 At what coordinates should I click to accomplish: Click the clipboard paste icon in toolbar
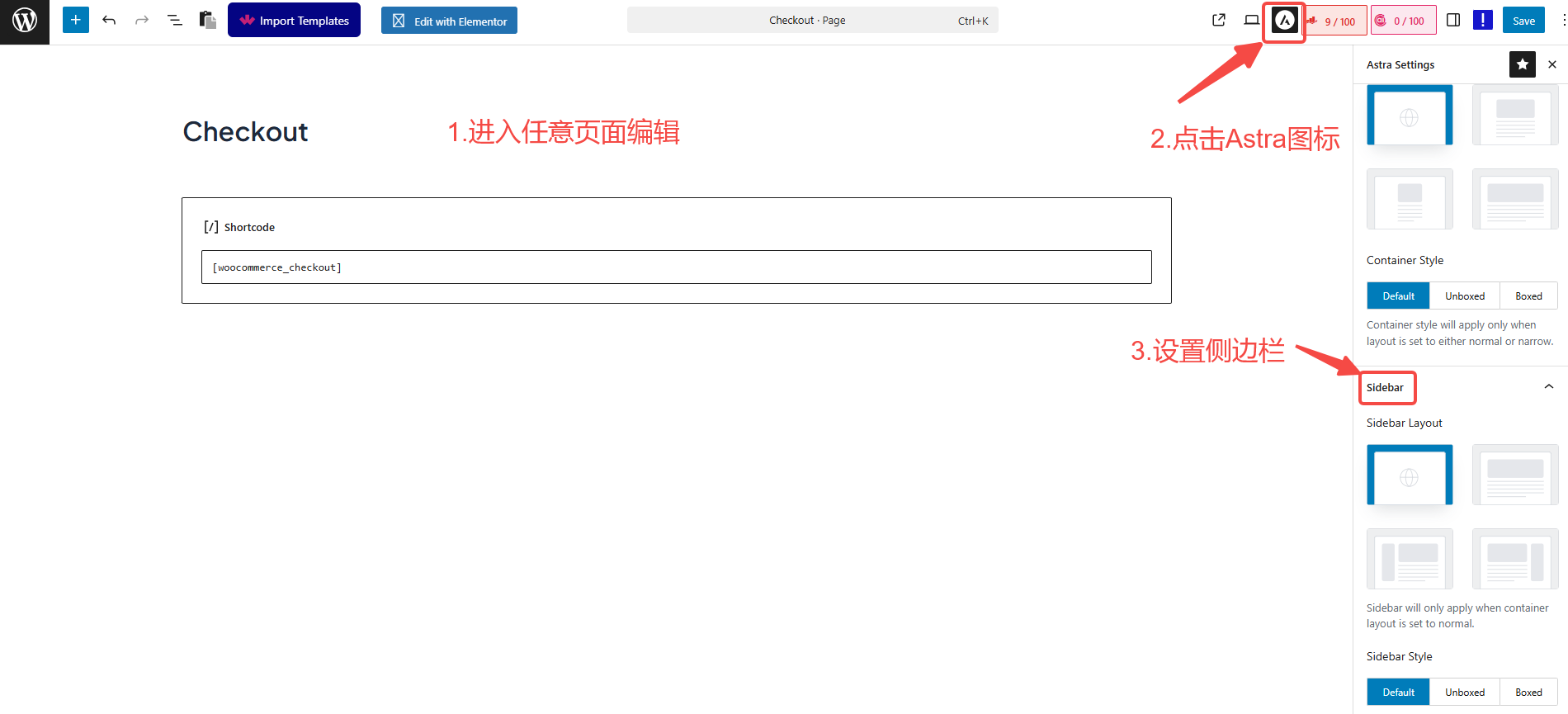208,21
